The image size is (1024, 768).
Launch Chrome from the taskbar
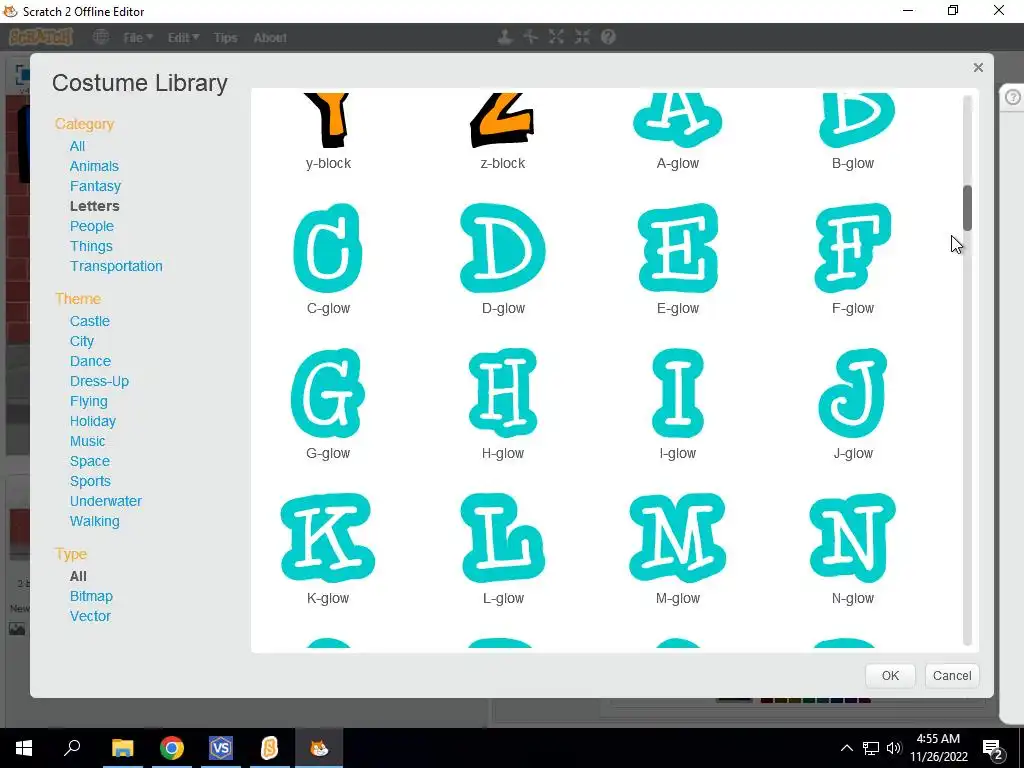tap(172, 748)
